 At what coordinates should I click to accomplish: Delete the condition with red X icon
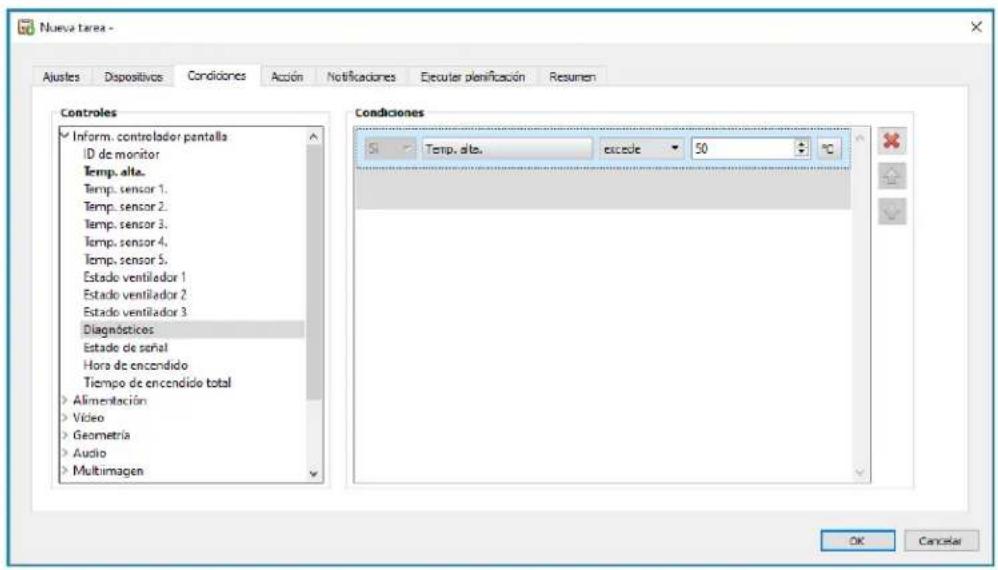pyautogui.click(x=892, y=141)
